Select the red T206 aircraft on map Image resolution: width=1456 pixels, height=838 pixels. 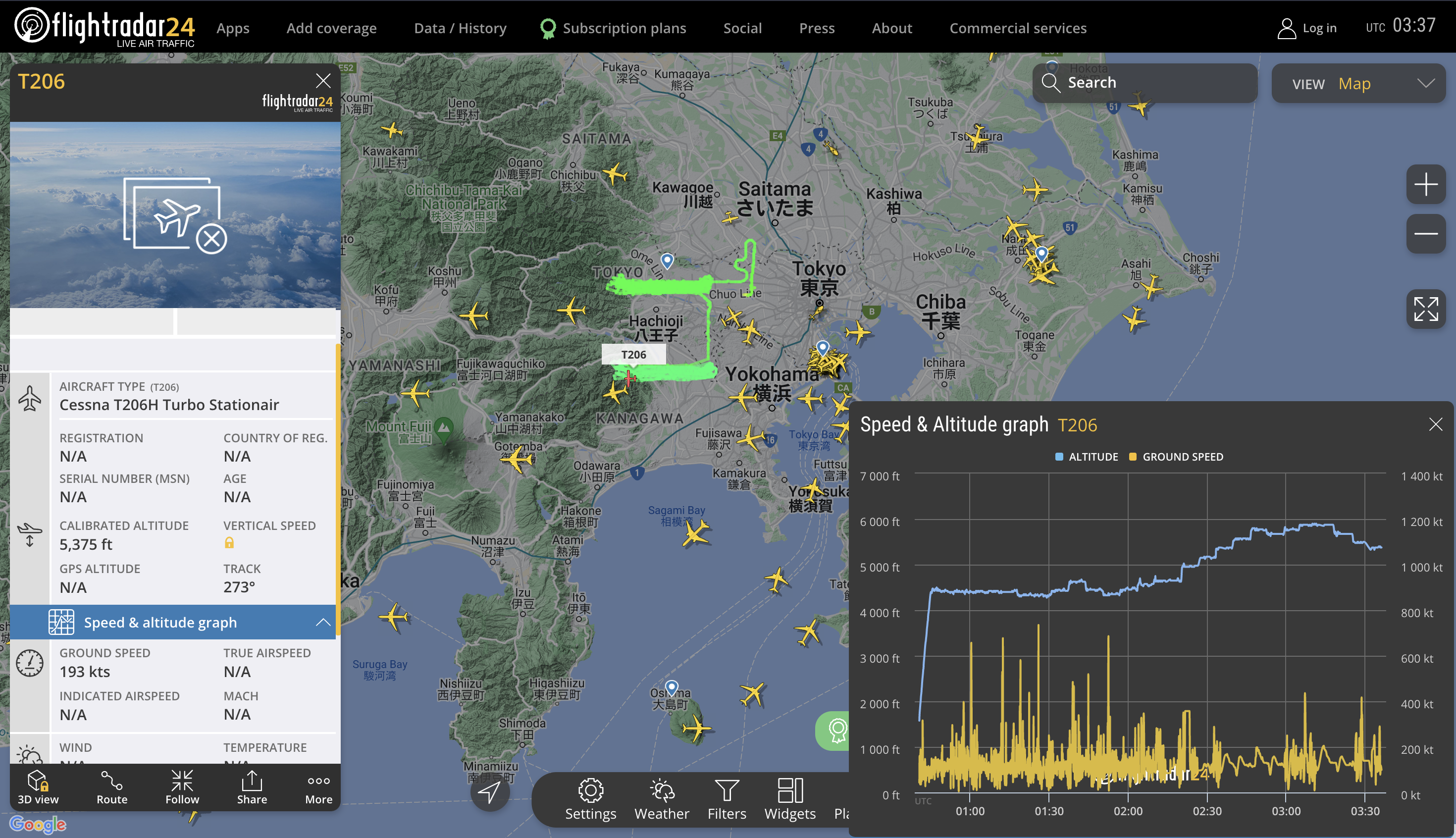click(x=629, y=377)
